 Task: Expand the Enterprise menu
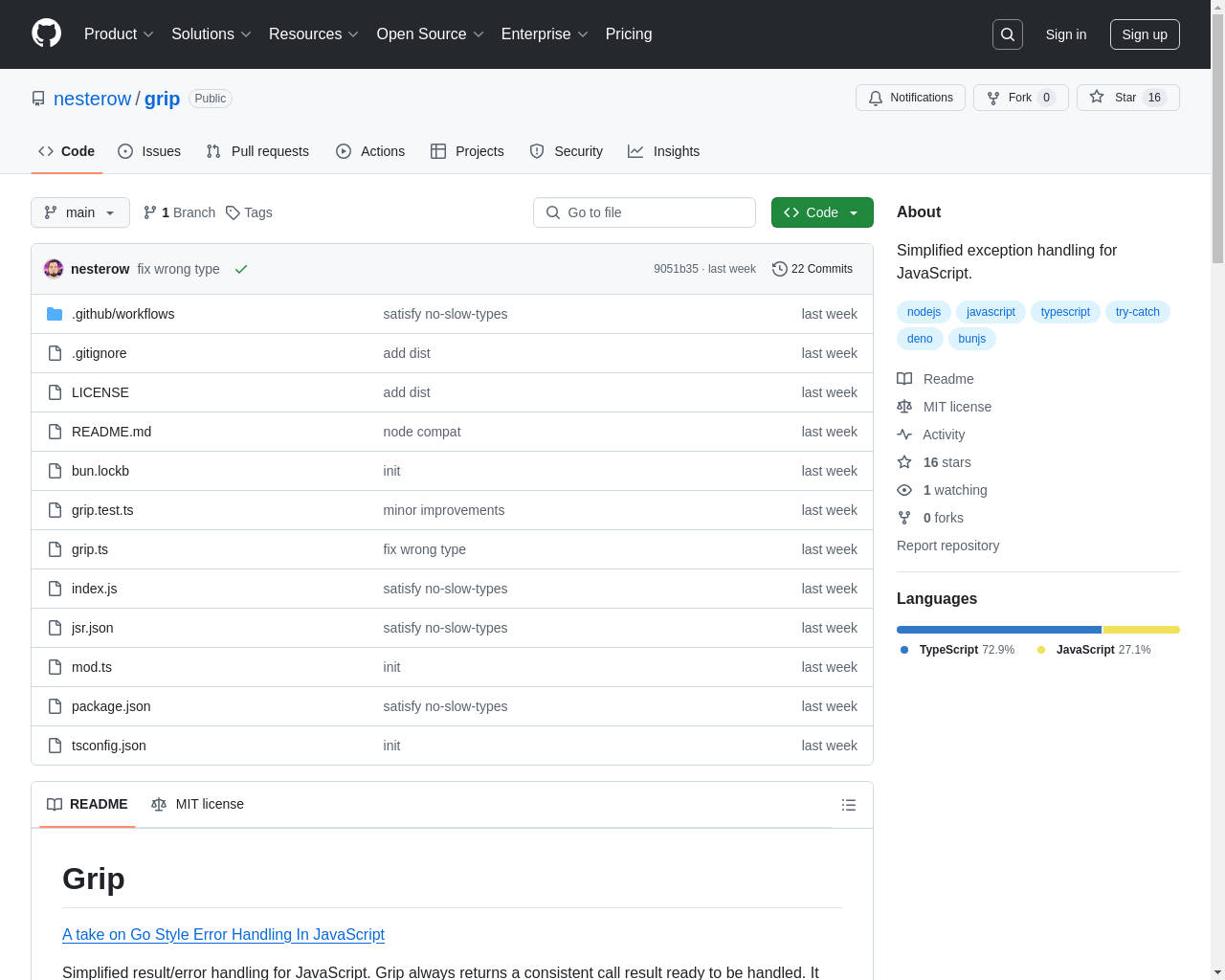(545, 34)
